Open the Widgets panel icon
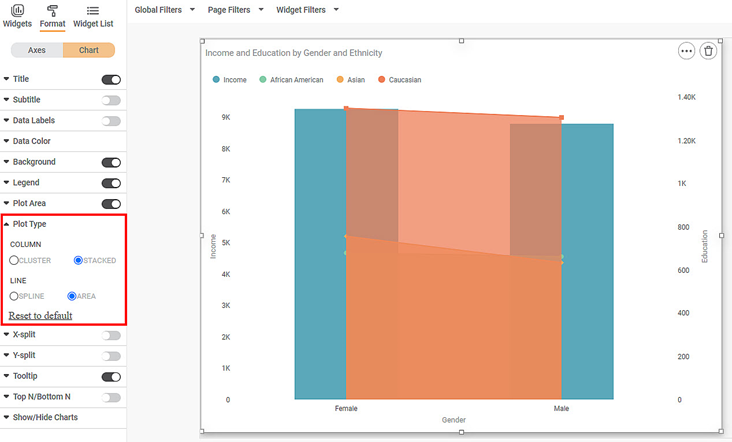Viewport: 732px width, 442px height. [x=17, y=10]
